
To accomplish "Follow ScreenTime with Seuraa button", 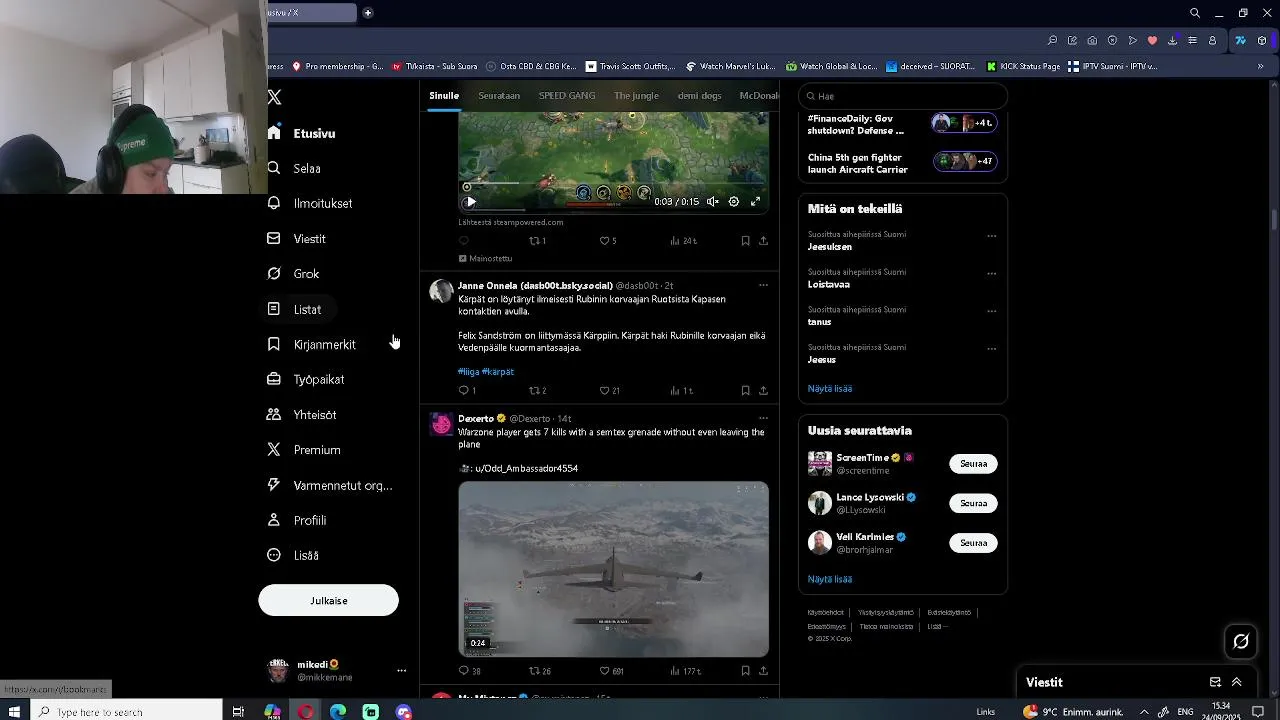I will coord(973,464).
